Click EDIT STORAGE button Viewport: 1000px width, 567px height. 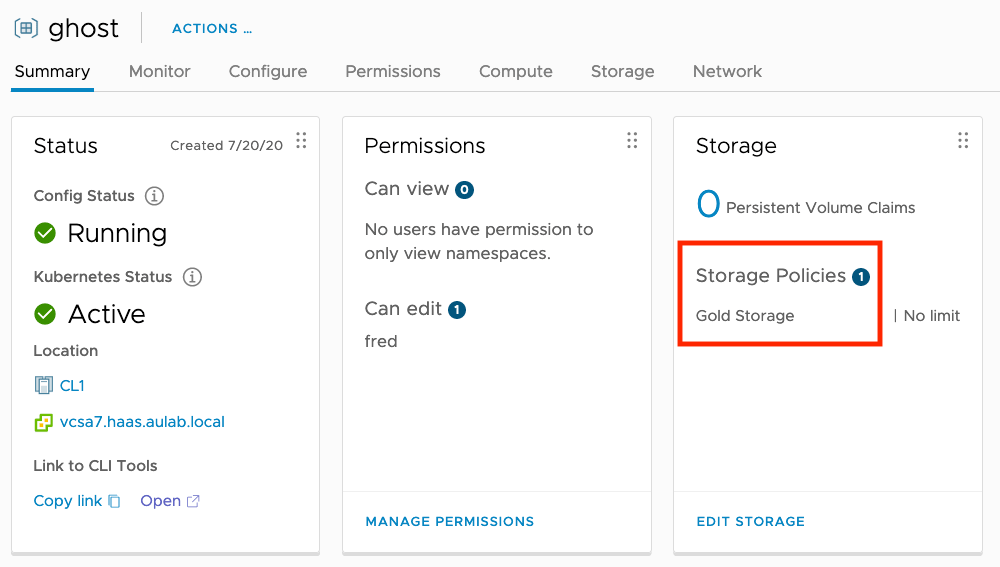[750, 521]
